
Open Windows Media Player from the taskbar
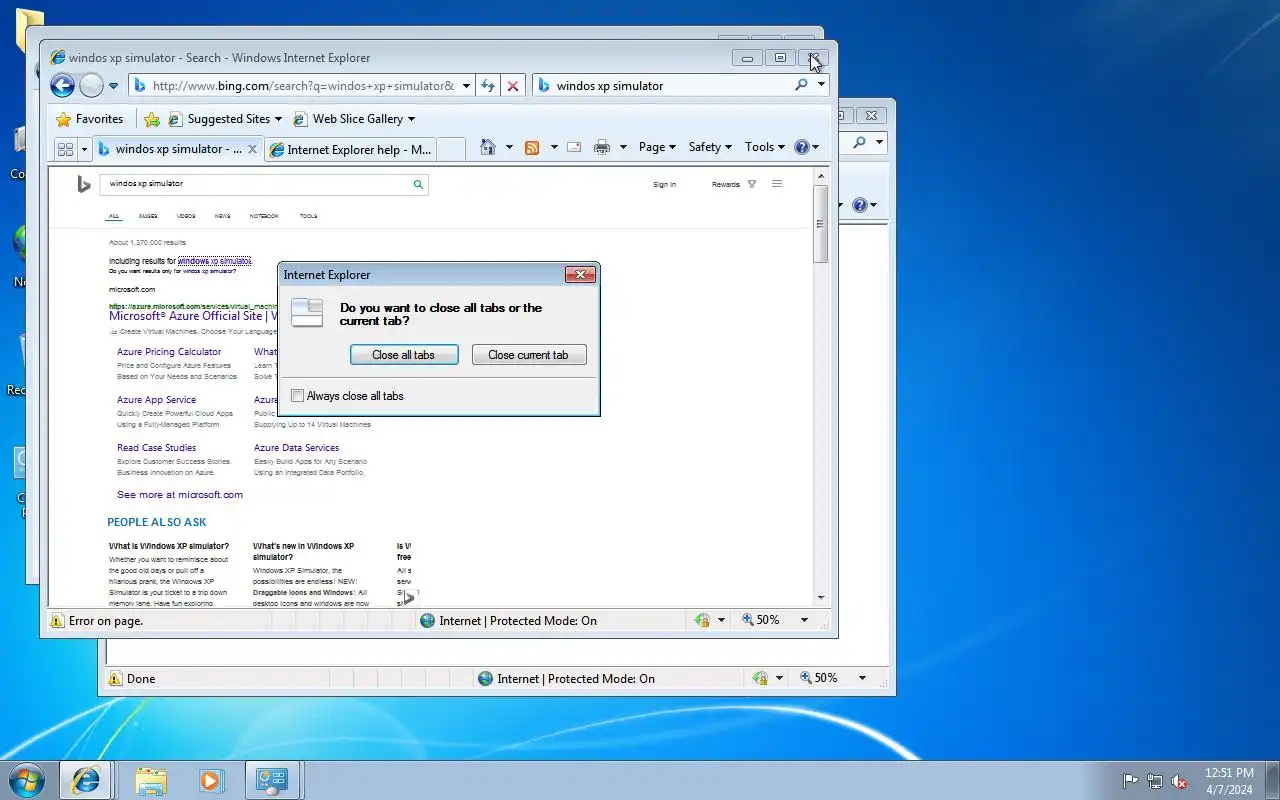(x=211, y=781)
